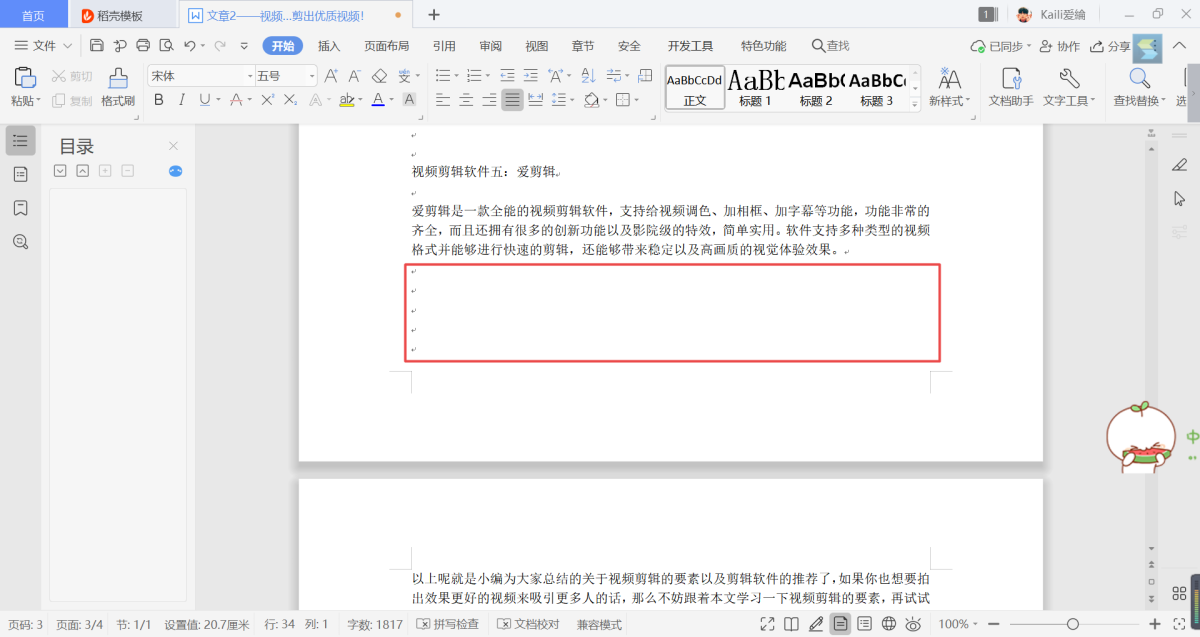The width and height of the screenshot is (1200, 637).
Task: Open 文档助手 document assistant
Action: coord(1012,87)
